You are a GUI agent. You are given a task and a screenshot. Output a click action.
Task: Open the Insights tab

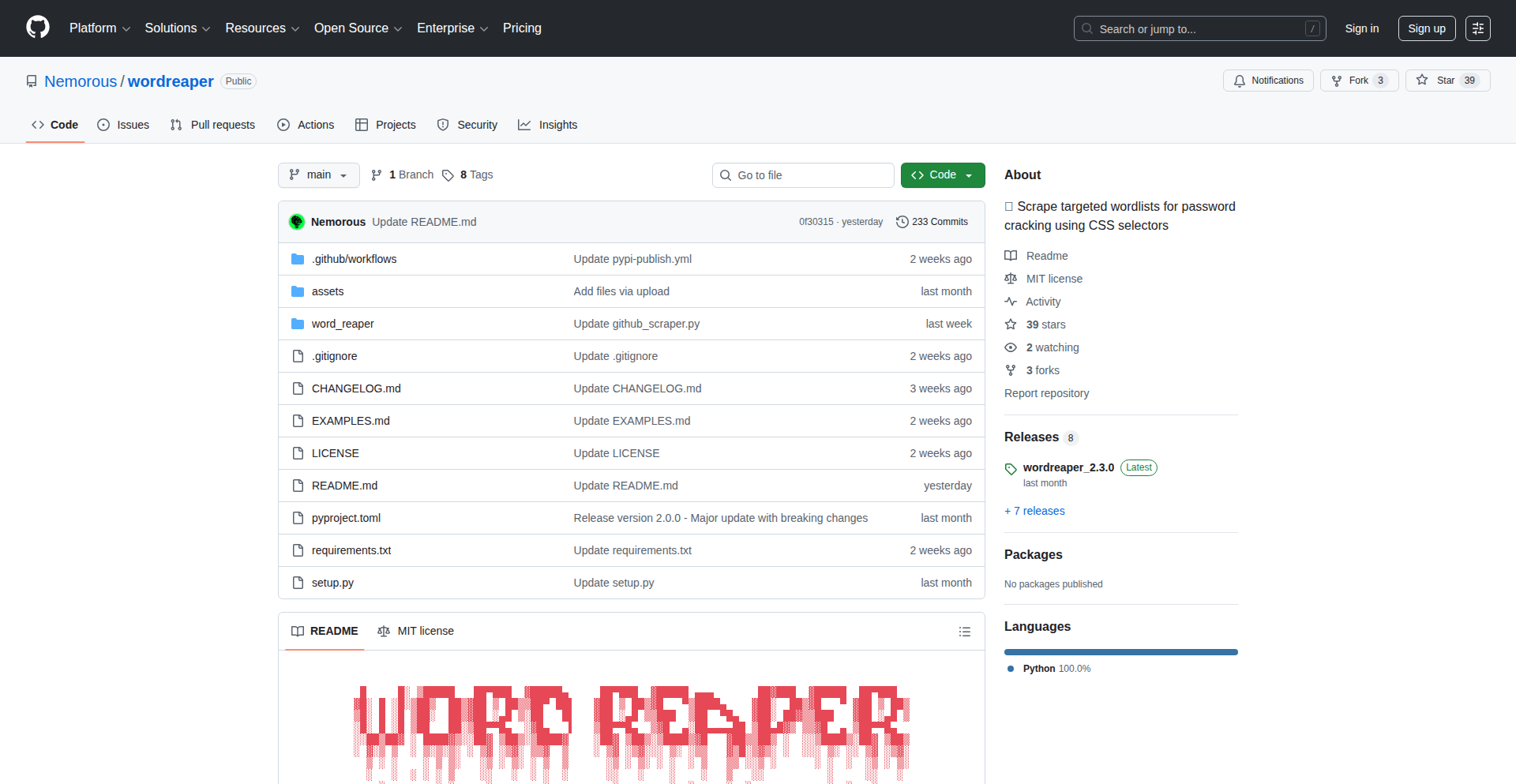(x=548, y=125)
